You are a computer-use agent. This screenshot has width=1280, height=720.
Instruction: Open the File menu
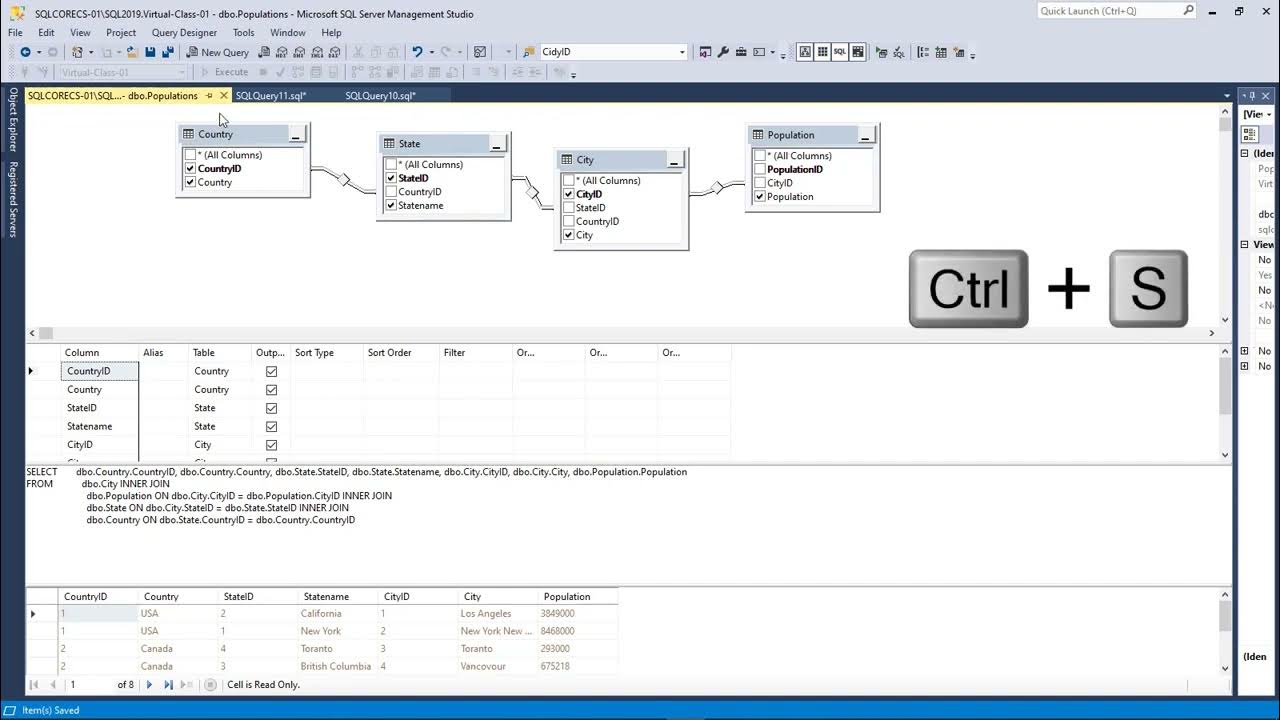(15, 33)
